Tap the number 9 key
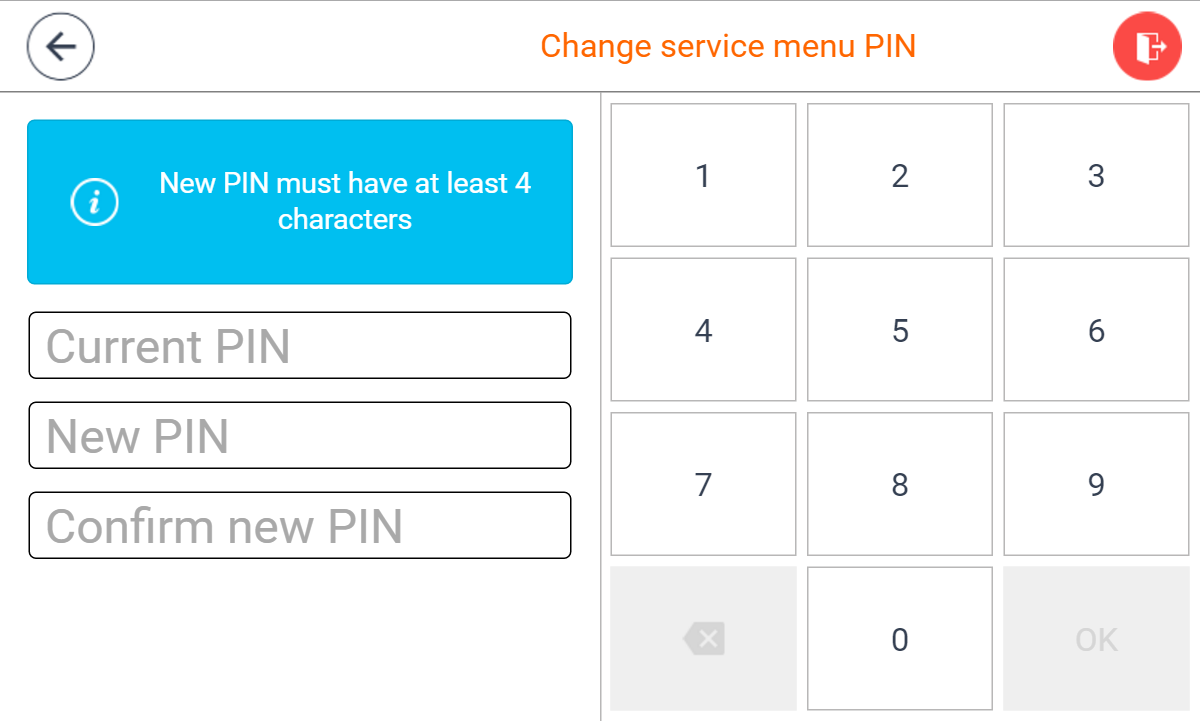Image resolution: width=1200 pixels, height=721 pixels. tap(1096, 485)
